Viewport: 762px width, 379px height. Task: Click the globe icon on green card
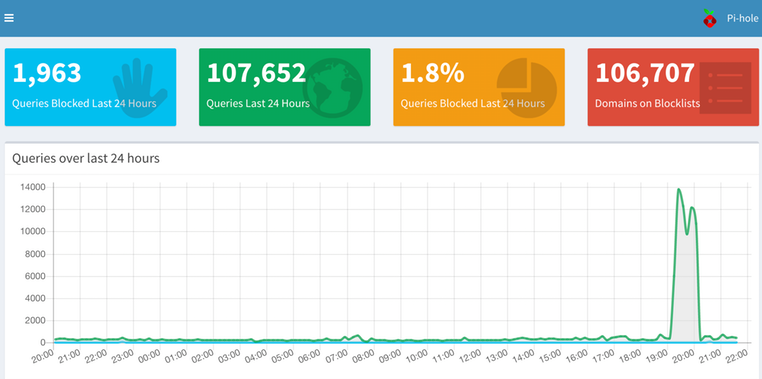(x=333, y=88)
